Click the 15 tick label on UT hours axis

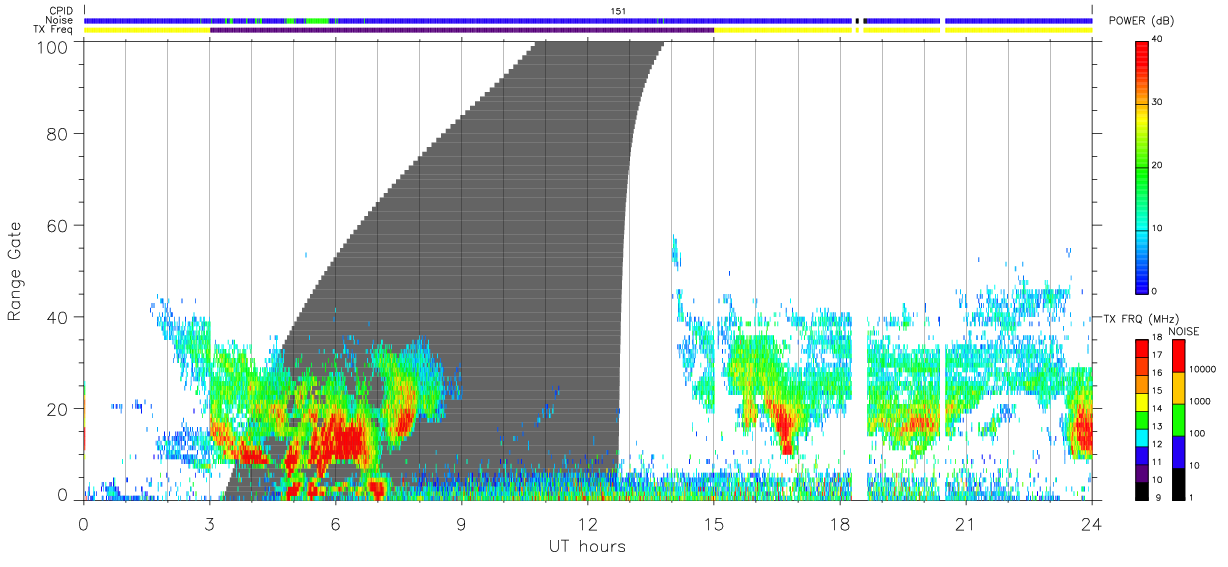713,524
